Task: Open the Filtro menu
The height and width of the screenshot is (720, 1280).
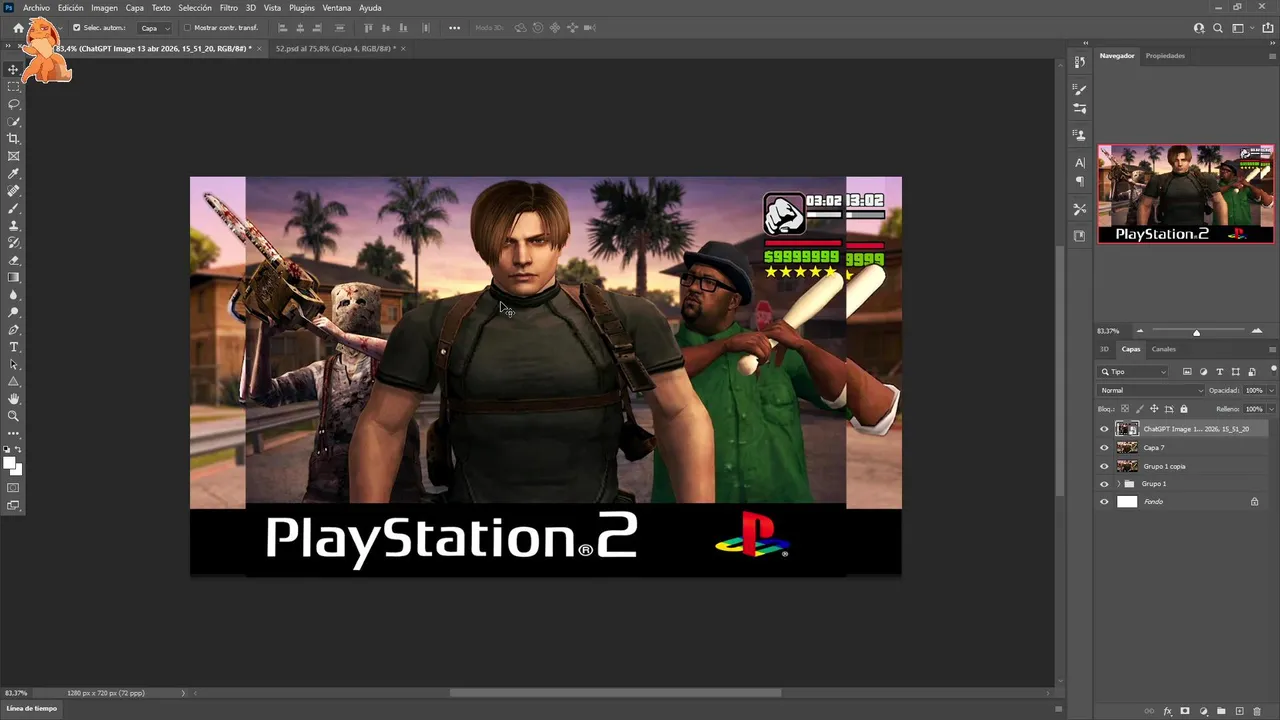Action: pyautogui.click(x=229, y=8)
